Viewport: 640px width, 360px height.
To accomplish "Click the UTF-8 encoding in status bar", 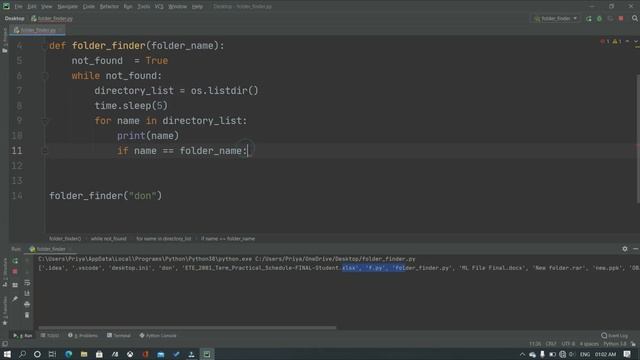I will (568, 344).
